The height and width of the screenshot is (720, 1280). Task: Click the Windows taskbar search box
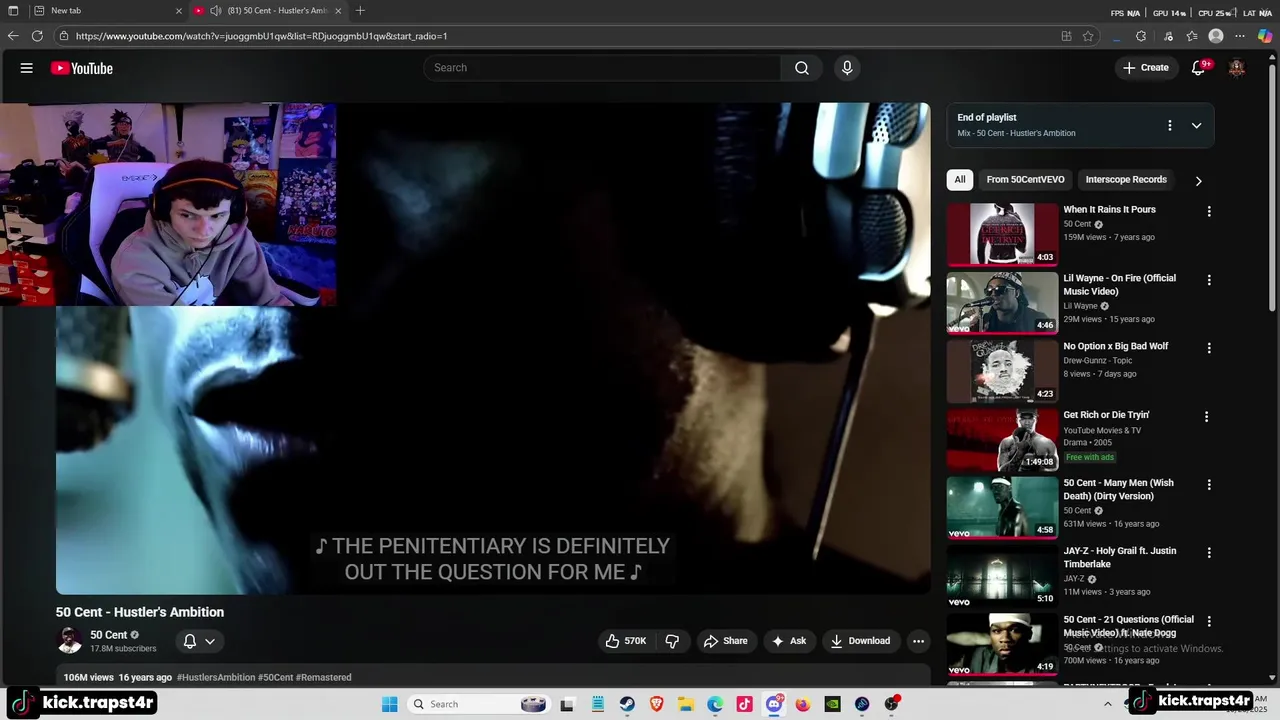tap(478, 704)
